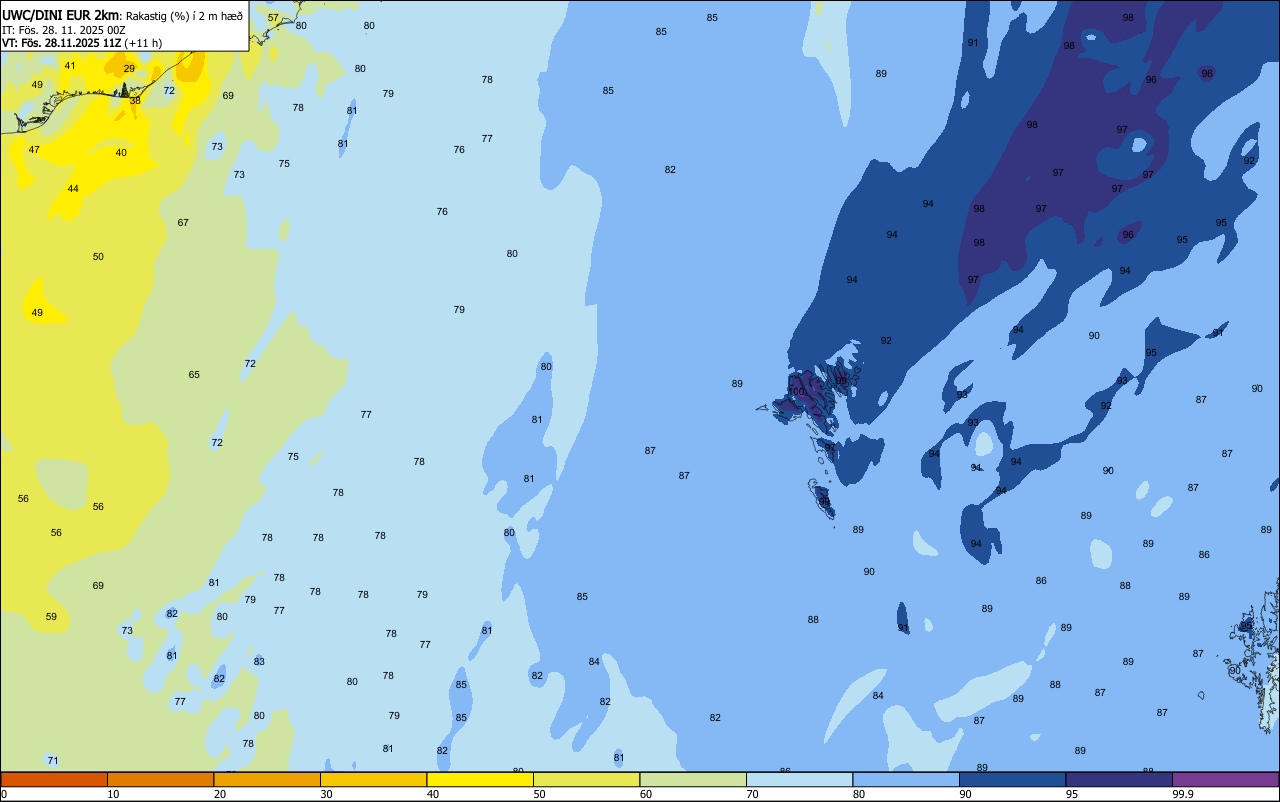Image resolution: width=1280 pixels, height=802 pixels.
Task: Select the 50–60 pale yellow legend swatch
Action: 586,779
